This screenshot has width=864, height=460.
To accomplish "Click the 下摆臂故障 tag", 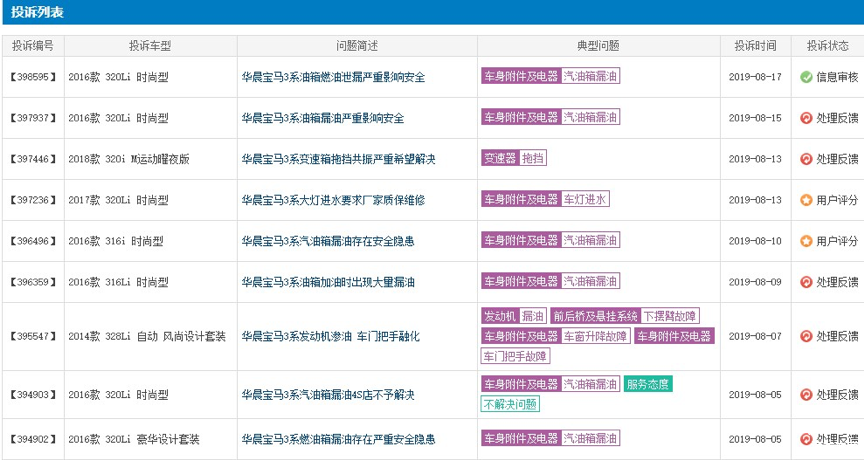I will point(670,316).
